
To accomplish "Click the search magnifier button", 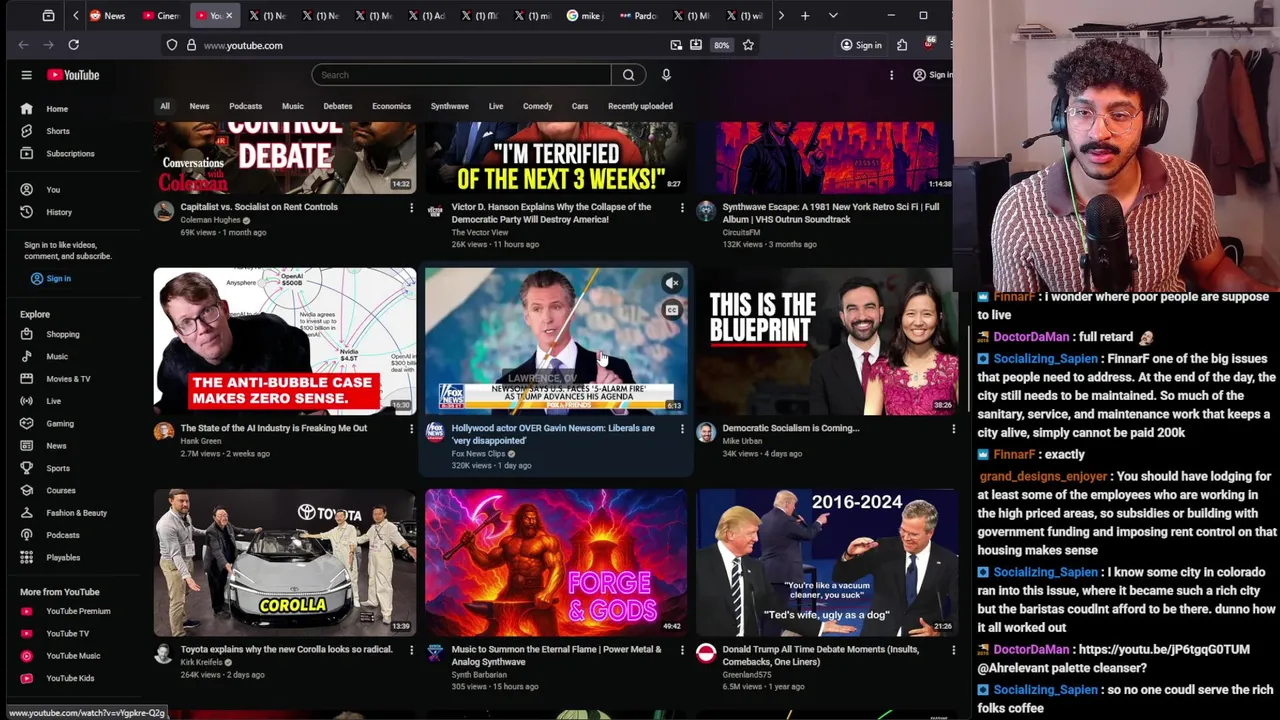I will 628,75.
